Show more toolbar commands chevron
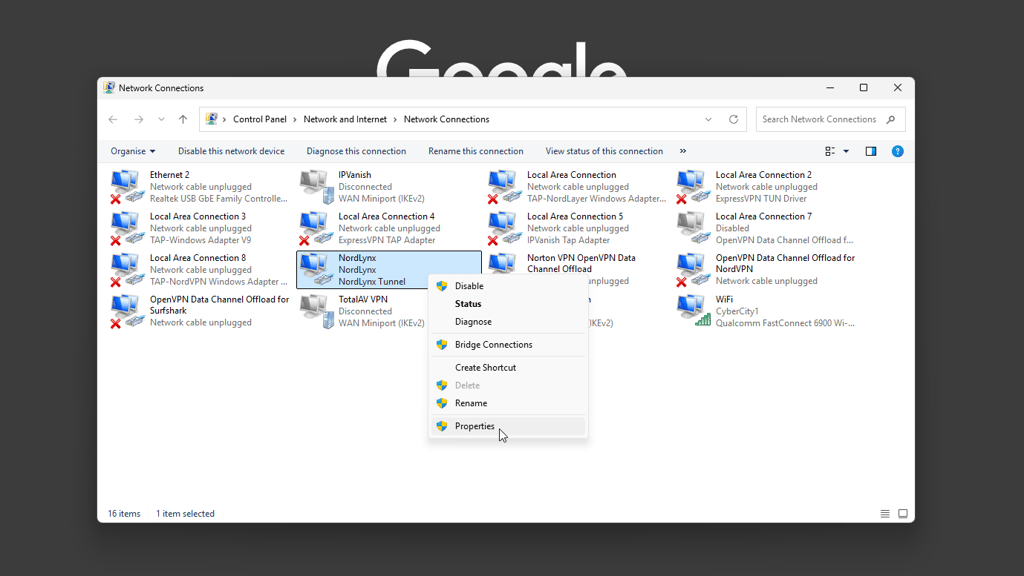The image size is (1024, 576). 683,151
